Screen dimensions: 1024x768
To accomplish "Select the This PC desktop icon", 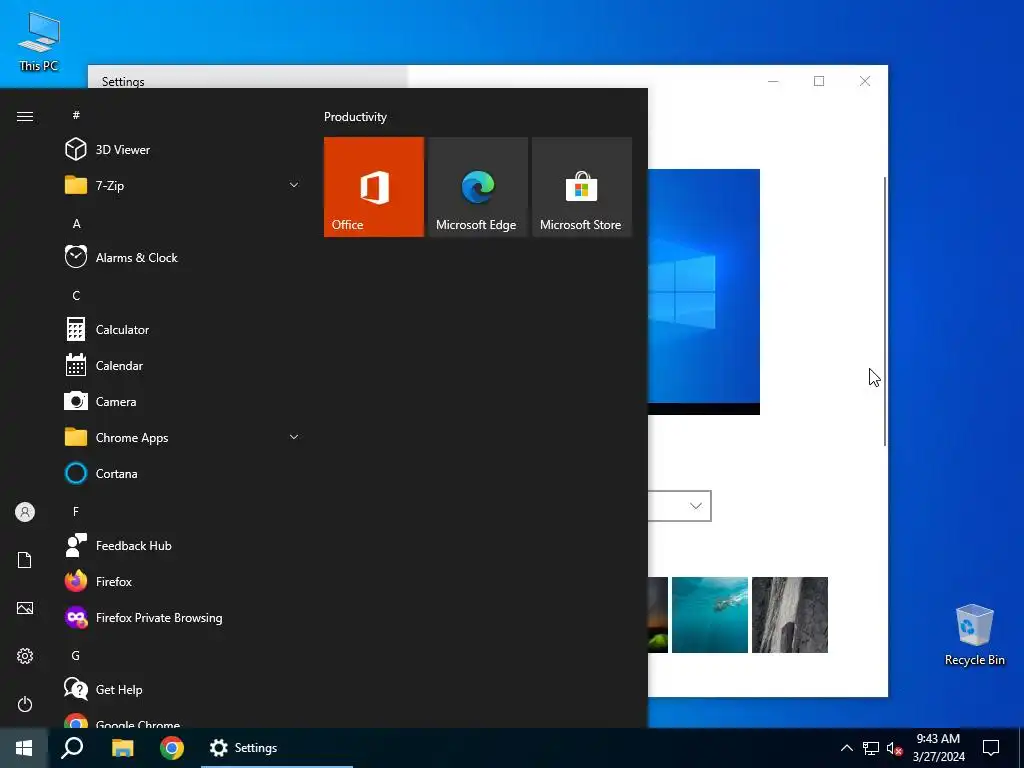I will pyautogui.click(x=39, y=42).
